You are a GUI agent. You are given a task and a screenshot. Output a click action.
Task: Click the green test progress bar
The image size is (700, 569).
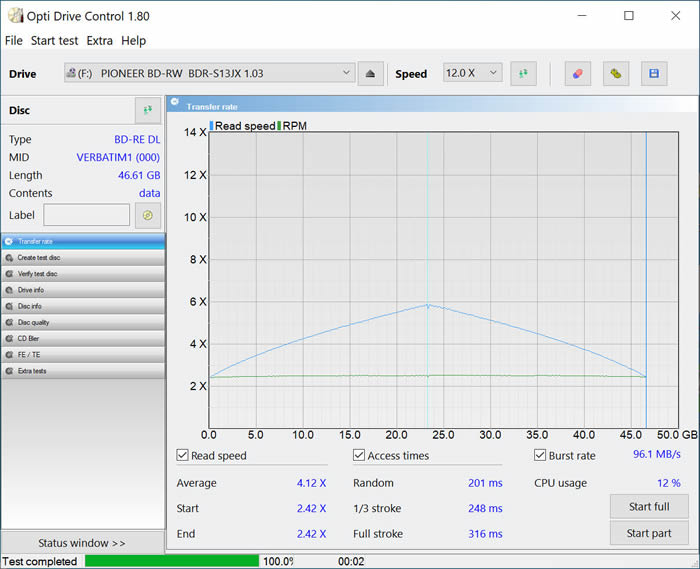click(x=172, y=561)
